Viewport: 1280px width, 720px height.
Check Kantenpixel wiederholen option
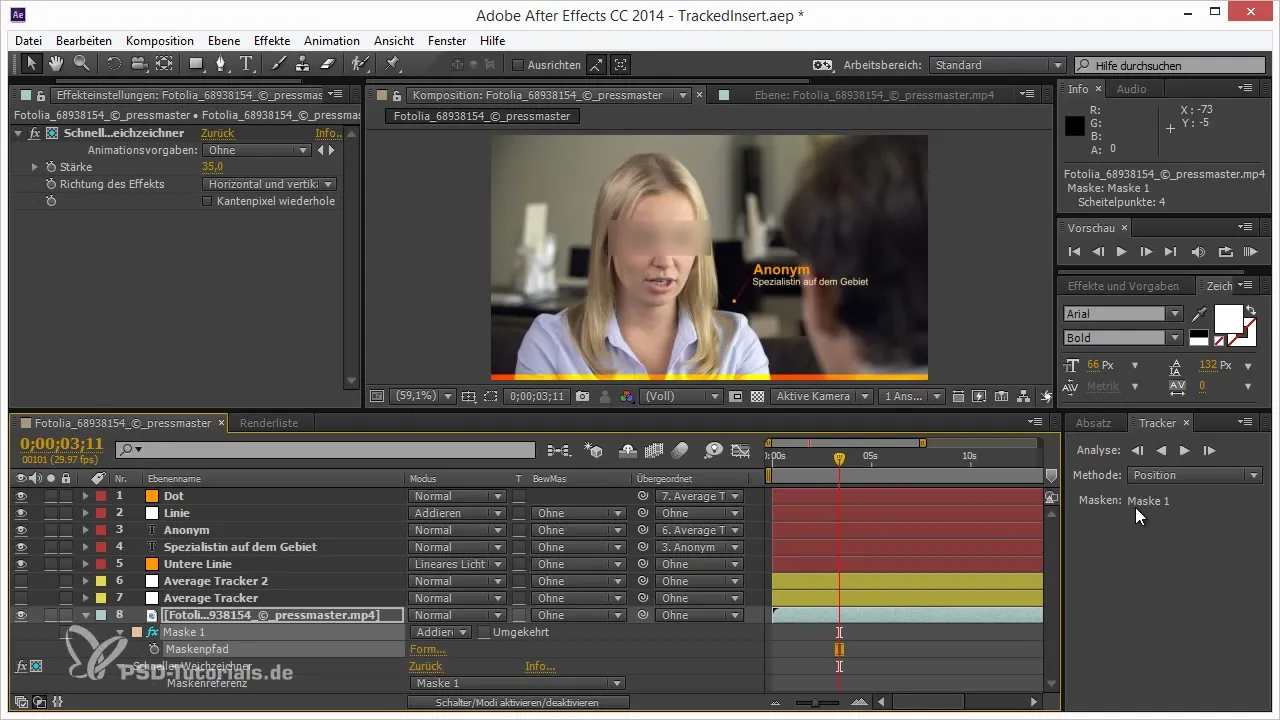click(208, 201)
